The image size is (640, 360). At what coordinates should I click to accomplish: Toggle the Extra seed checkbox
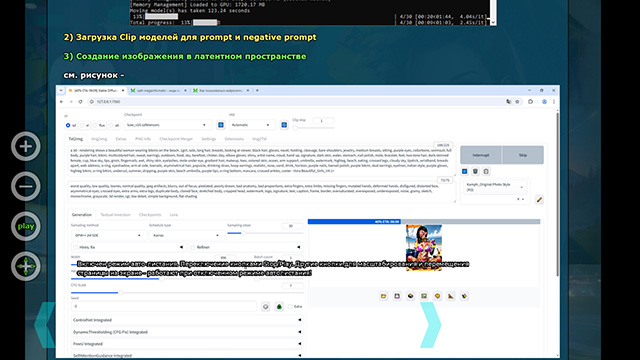tap(290, 307)
